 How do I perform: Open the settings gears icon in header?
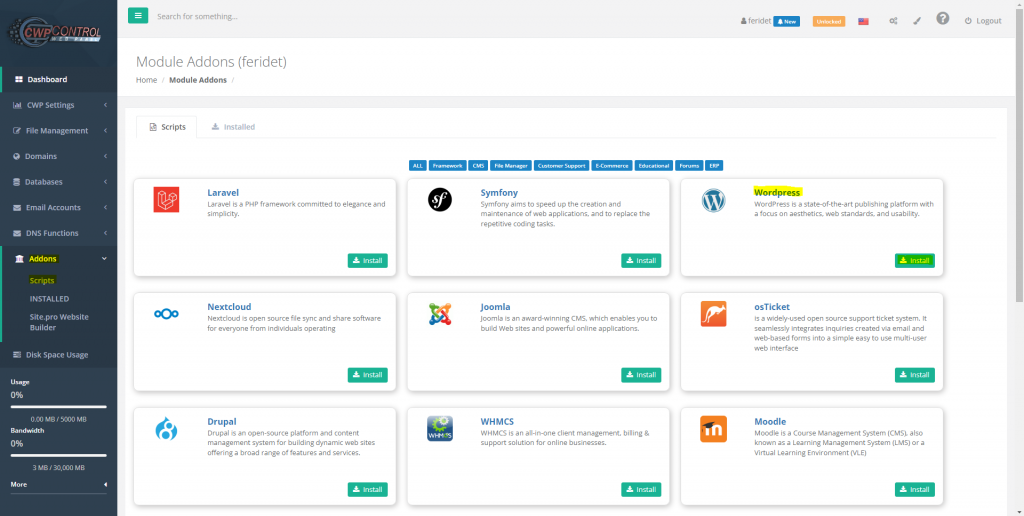[x=893, y=21]
